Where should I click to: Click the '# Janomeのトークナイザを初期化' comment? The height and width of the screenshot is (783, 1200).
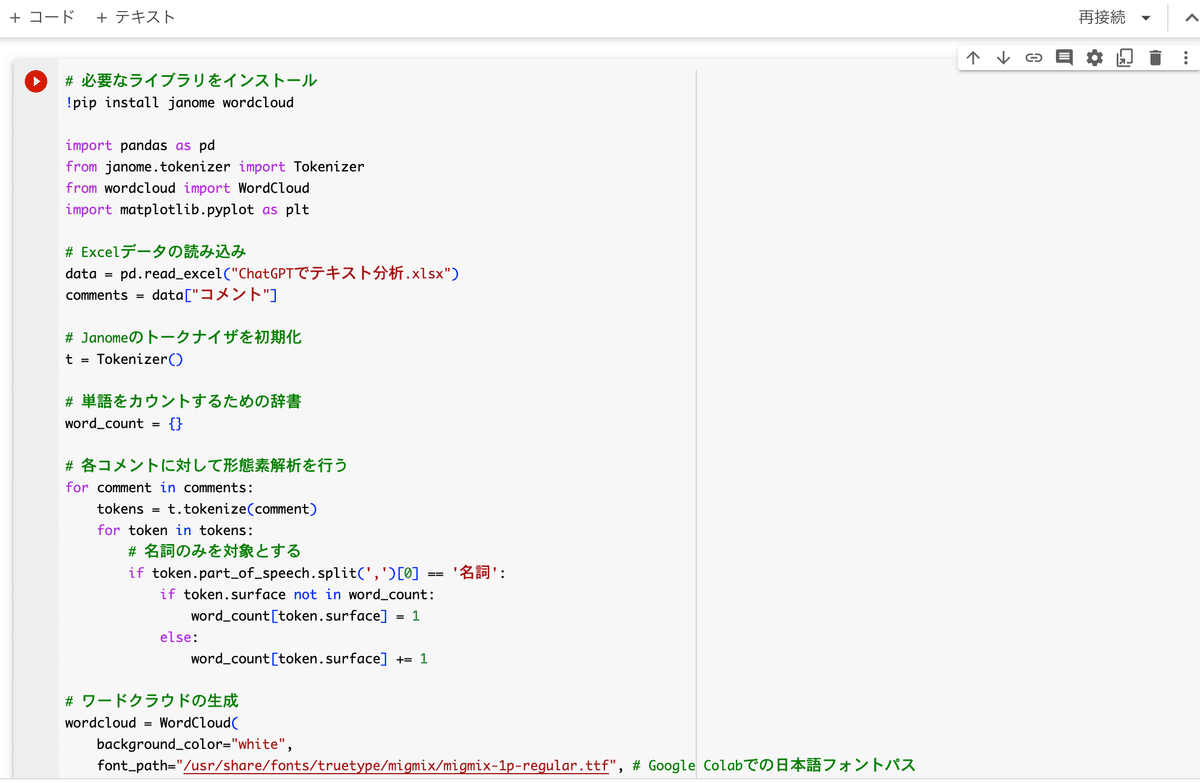(x=183, y=337)
